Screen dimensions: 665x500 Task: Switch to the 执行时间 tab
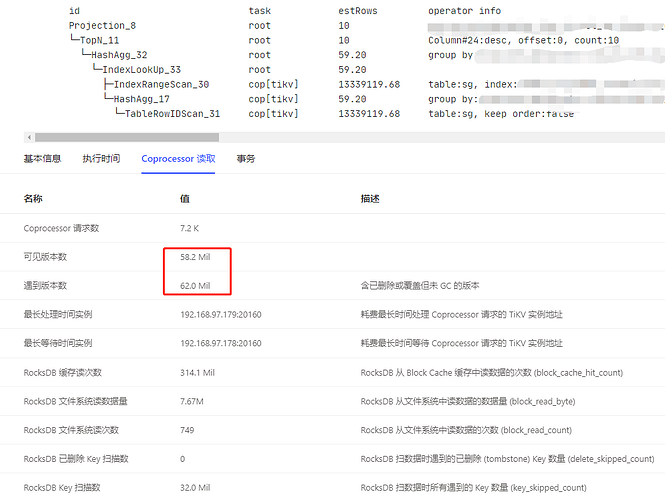(101, 159)
